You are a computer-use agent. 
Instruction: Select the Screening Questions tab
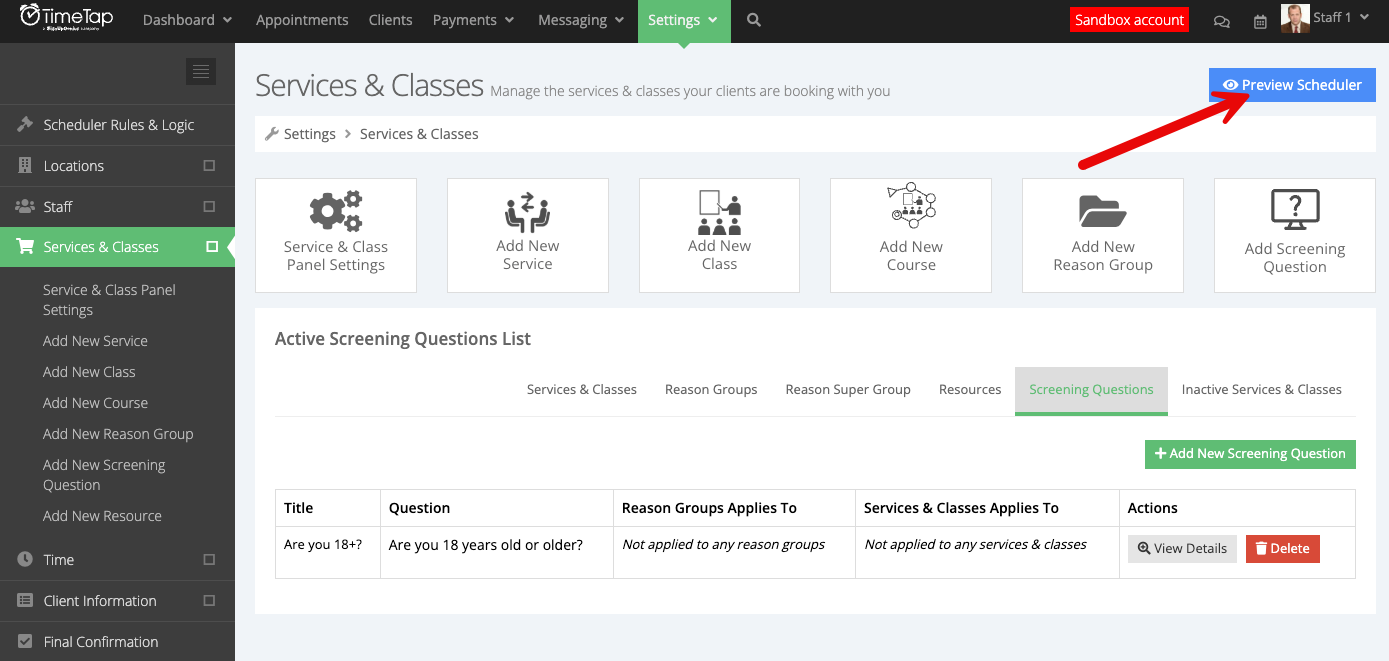click(1091, 390)
